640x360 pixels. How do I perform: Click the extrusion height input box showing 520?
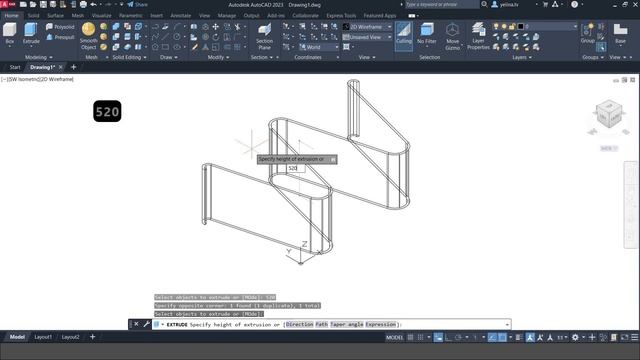pyautogui.click(x=296, y=168)
